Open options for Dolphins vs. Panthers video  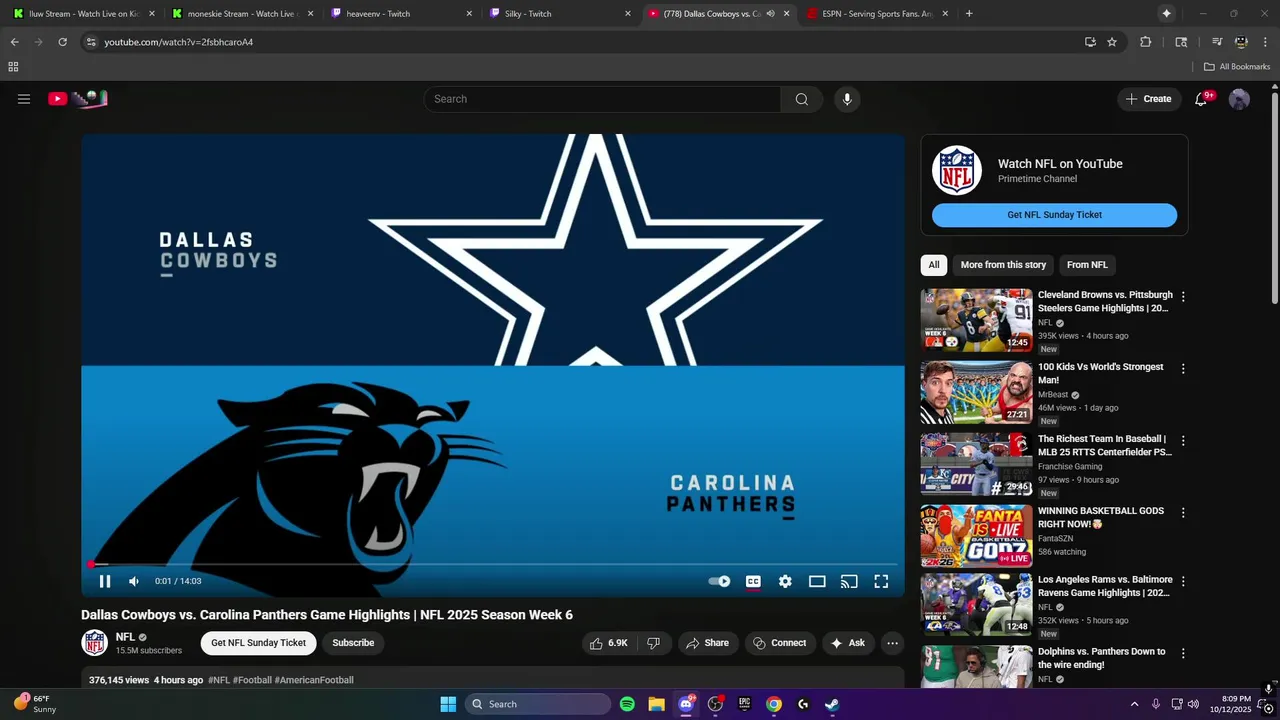[1183, 653]
